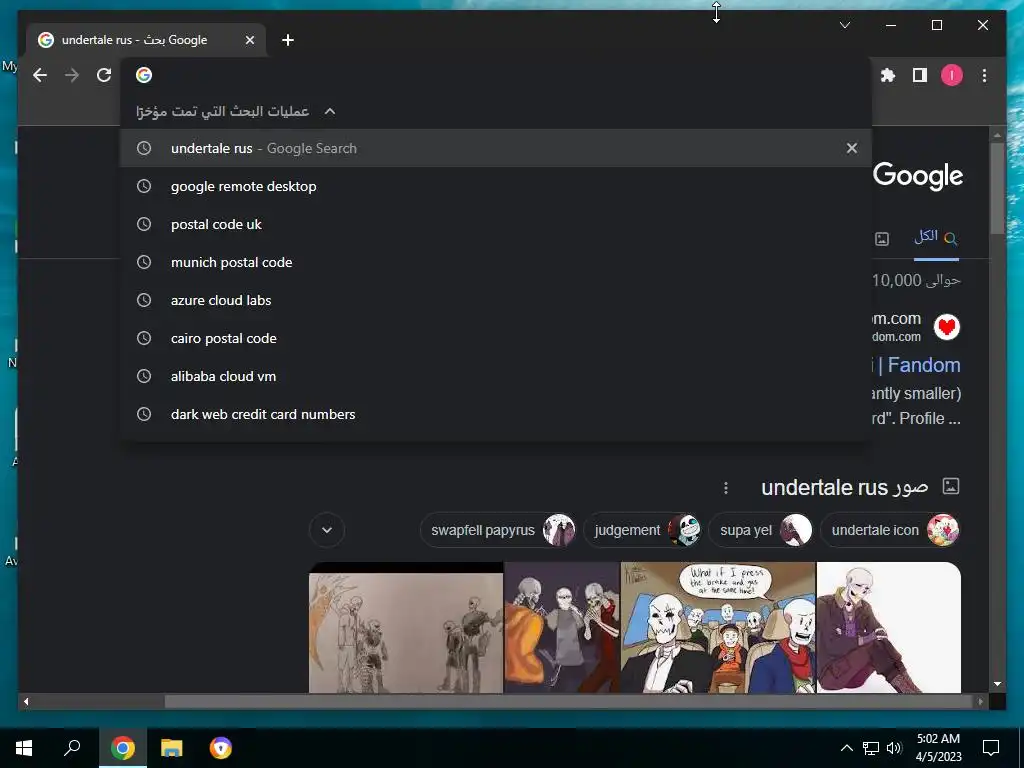Open Chrome's three-dot menu
Viewport: 1024px width, 768px height.
pyautogui.click(x=984, y=76)
